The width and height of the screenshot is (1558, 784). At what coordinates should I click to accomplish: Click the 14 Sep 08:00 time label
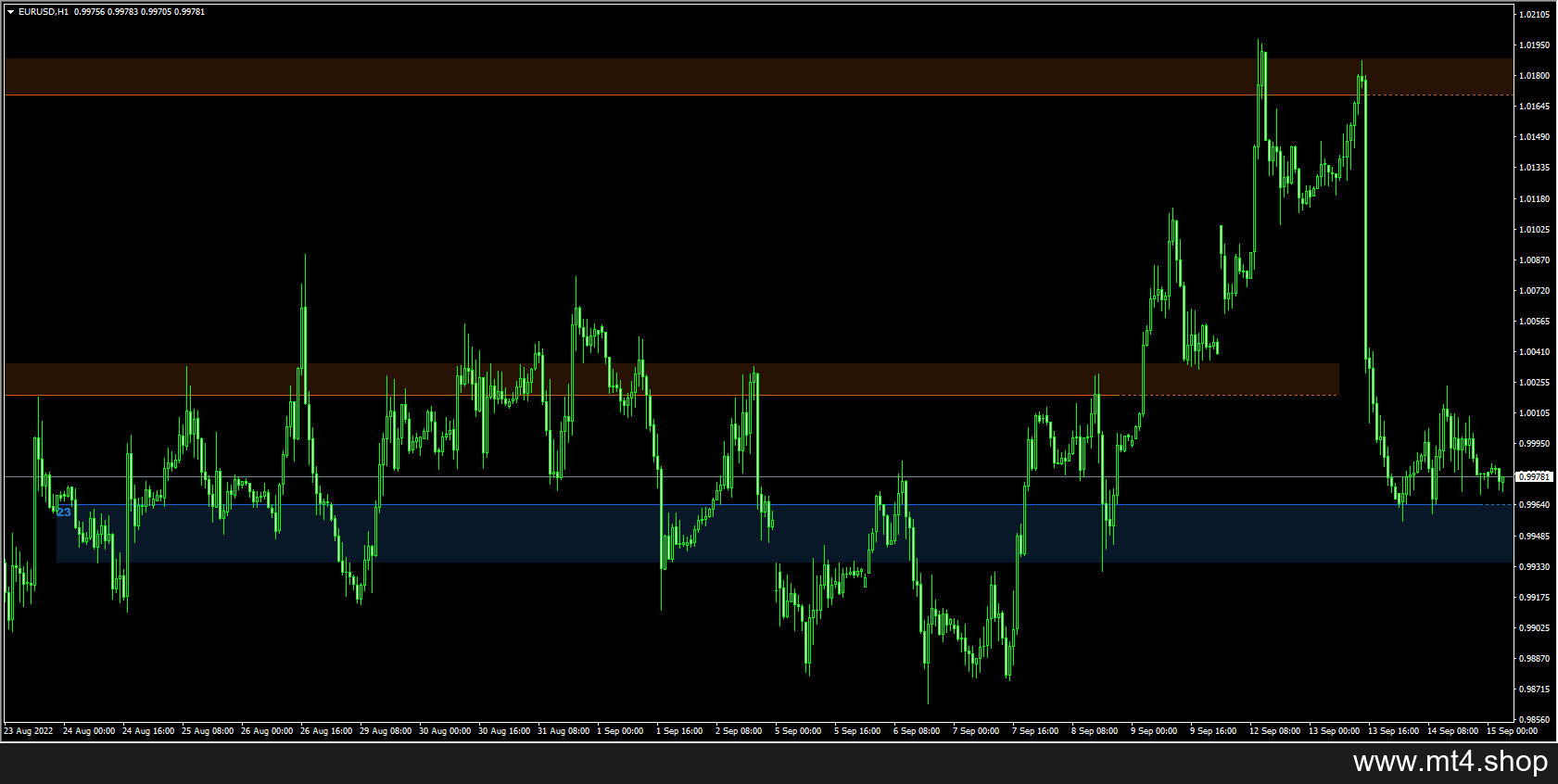click(1453, 731)
